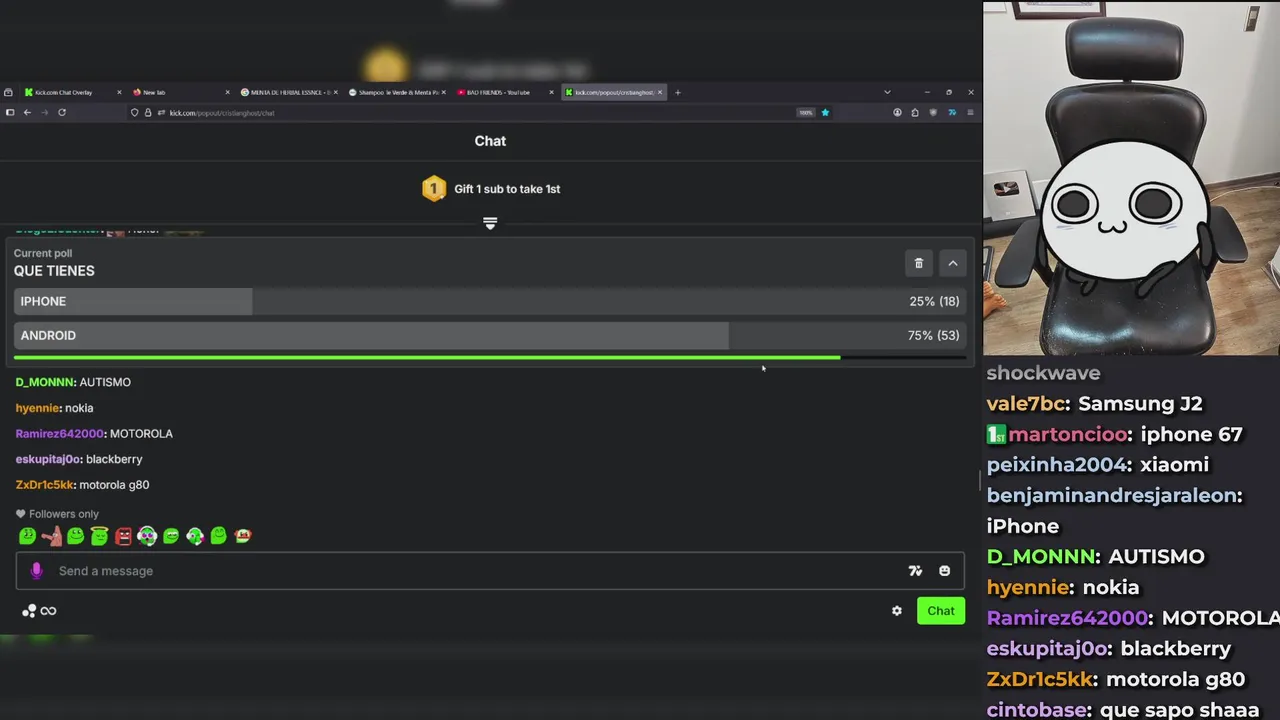Collapse the current poll panel
Viewport: 1280px width, 720px height.
[953, 263]
